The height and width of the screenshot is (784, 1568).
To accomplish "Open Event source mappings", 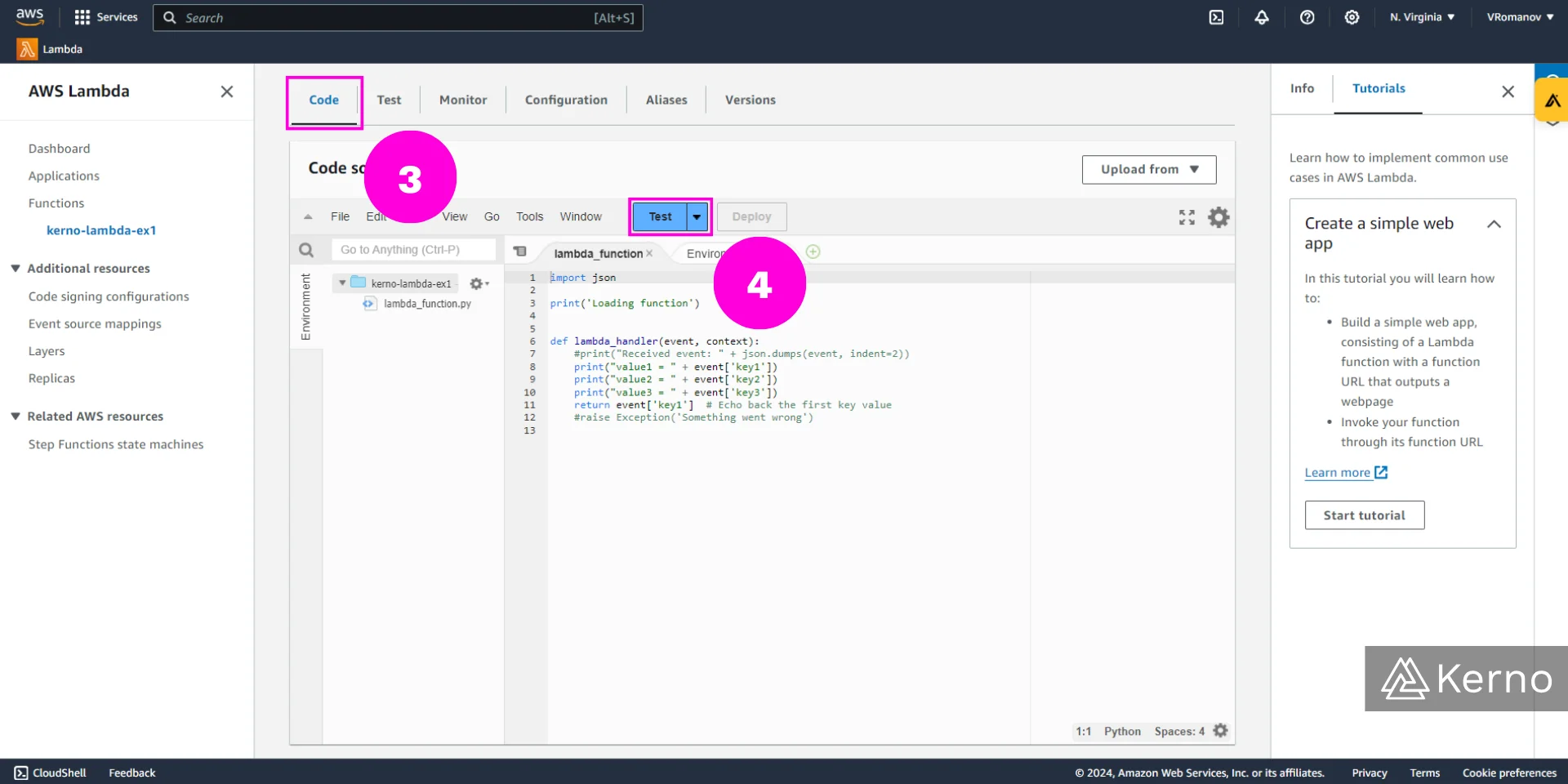I will tap(95, 323).
